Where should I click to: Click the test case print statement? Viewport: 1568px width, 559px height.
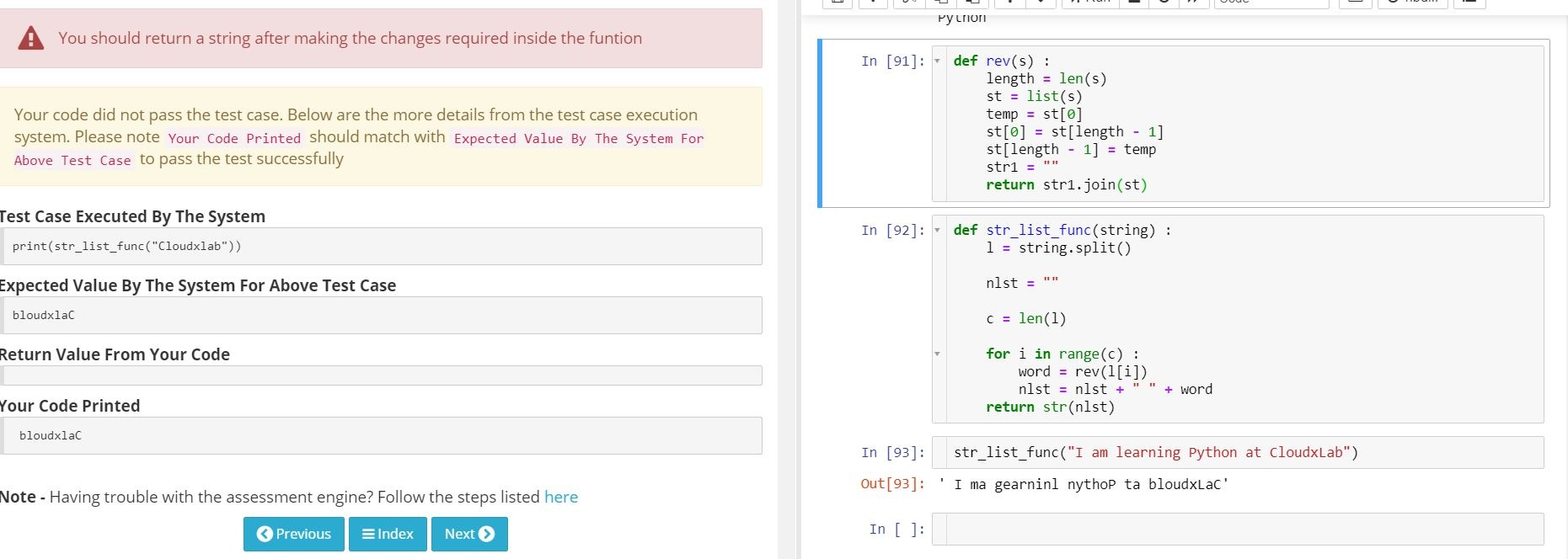(x=126, y=246)
